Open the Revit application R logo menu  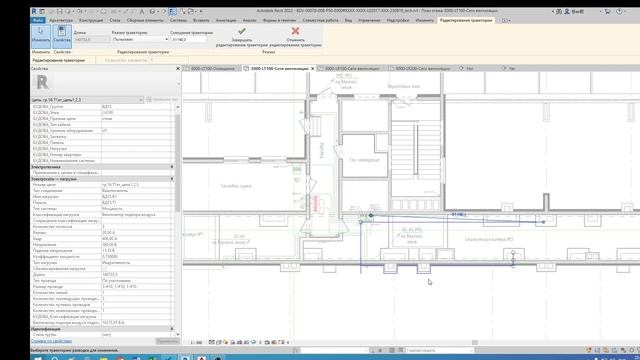click(x=34, y=11)
